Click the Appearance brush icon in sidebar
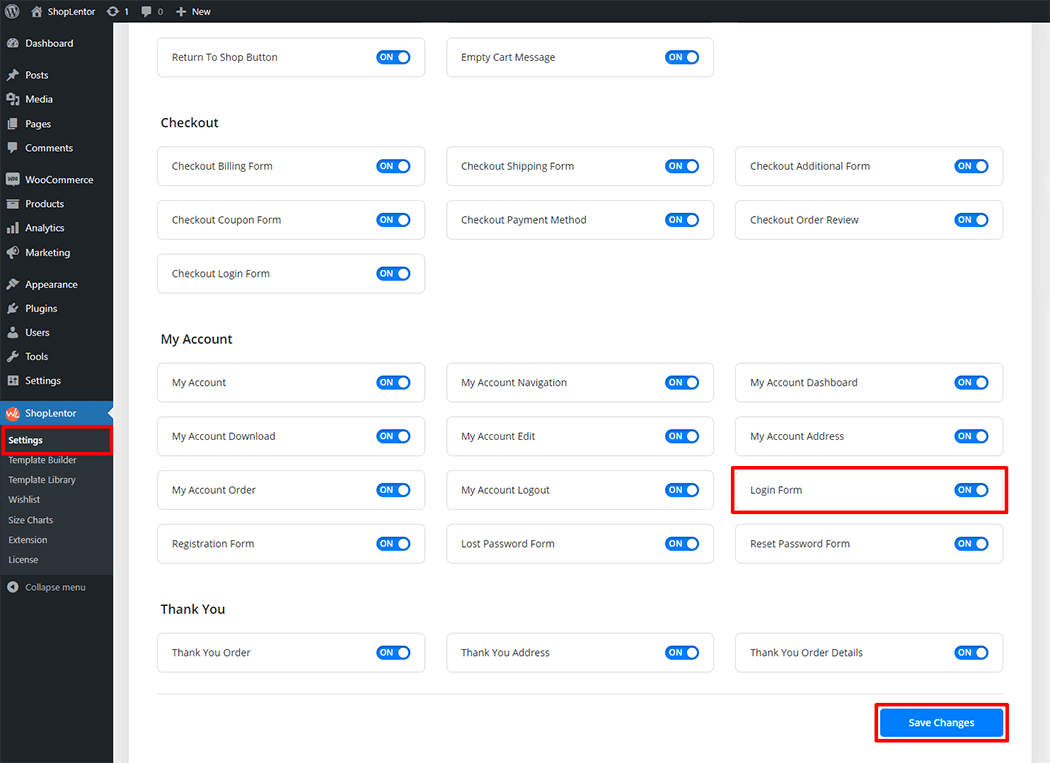This screenshot has width=1050, height=763. [13, 285]
